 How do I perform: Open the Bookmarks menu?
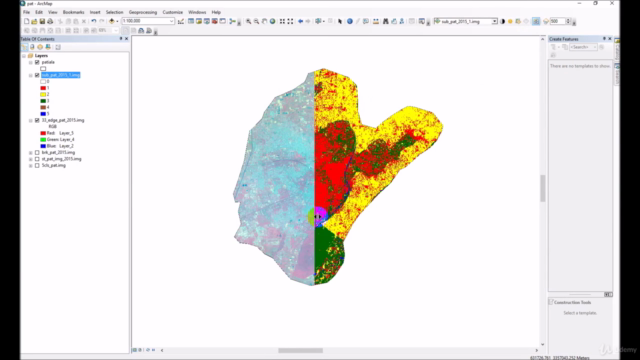(x=73, y=12)
